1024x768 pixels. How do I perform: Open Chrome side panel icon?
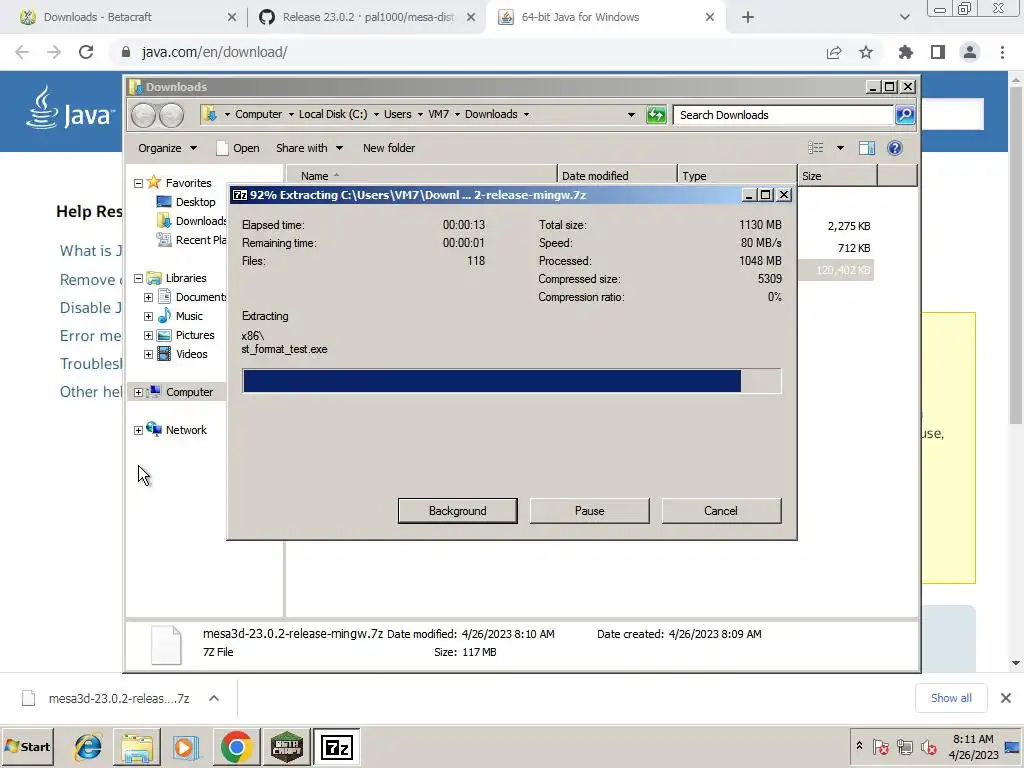[938, 52]
